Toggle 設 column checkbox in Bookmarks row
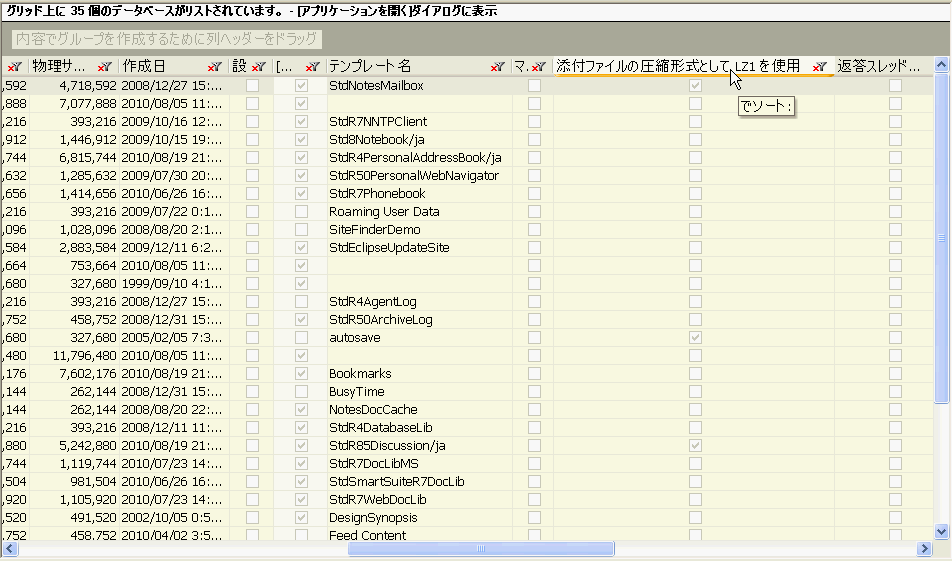This screenshot has height=561, width=952. point(252,374)
